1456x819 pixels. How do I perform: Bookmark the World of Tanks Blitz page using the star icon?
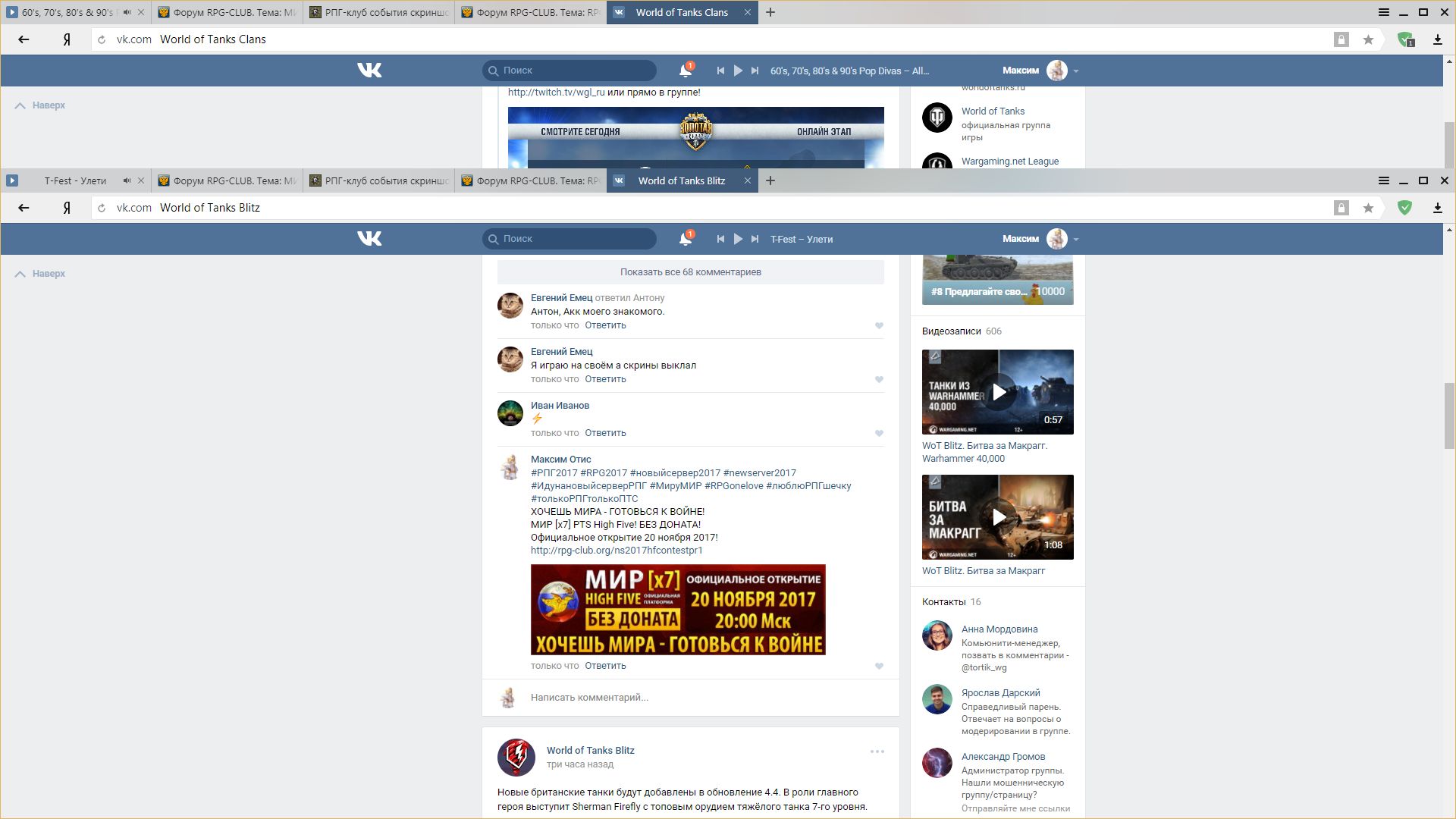[x=1368, y=208]
